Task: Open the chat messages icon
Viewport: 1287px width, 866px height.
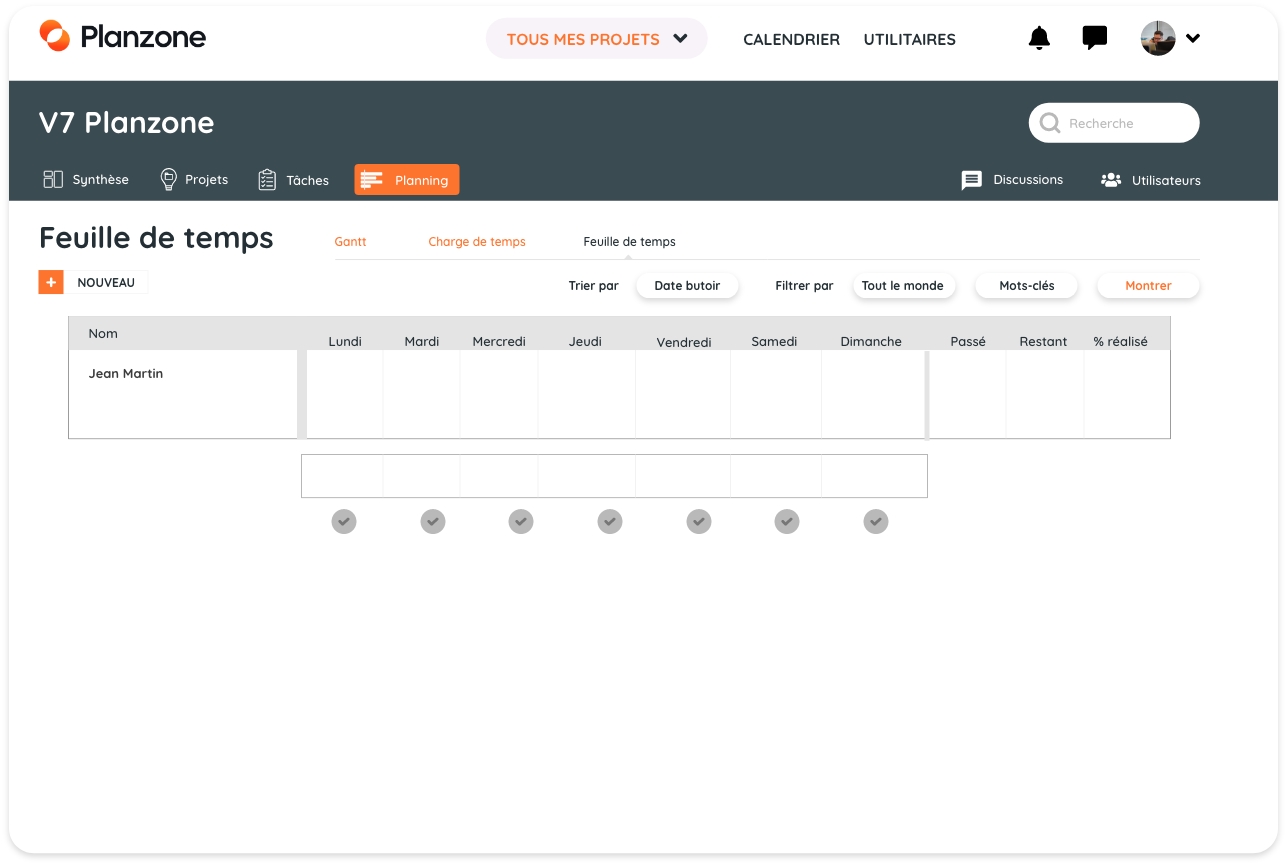Action: click(1095, 39)
